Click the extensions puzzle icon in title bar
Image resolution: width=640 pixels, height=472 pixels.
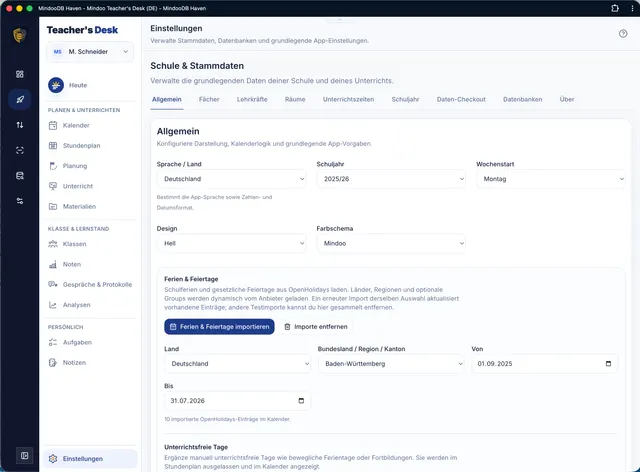pos(615,8)
